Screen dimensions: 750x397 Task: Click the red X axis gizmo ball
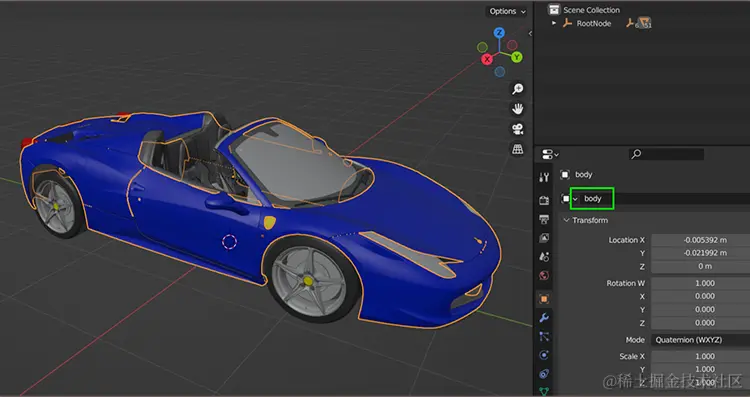(487, 59)
